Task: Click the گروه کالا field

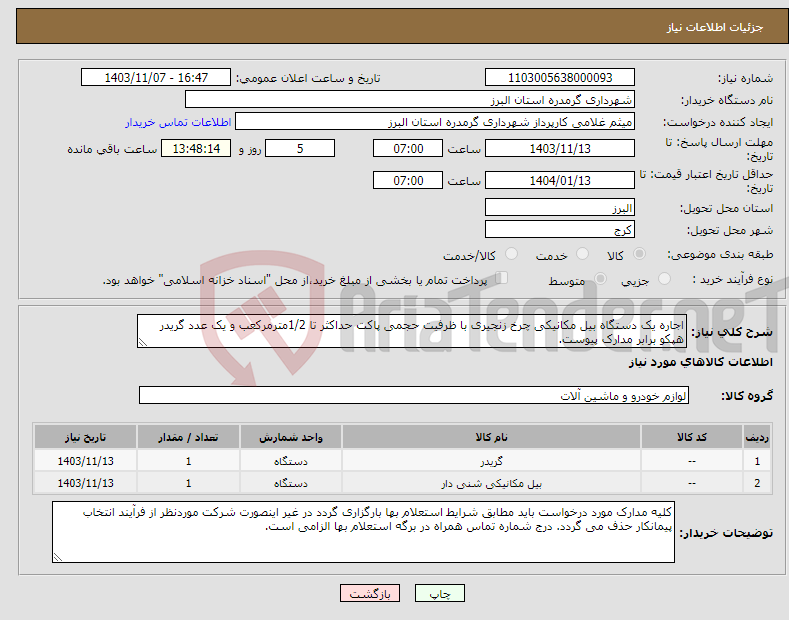Action: [414, 396]
